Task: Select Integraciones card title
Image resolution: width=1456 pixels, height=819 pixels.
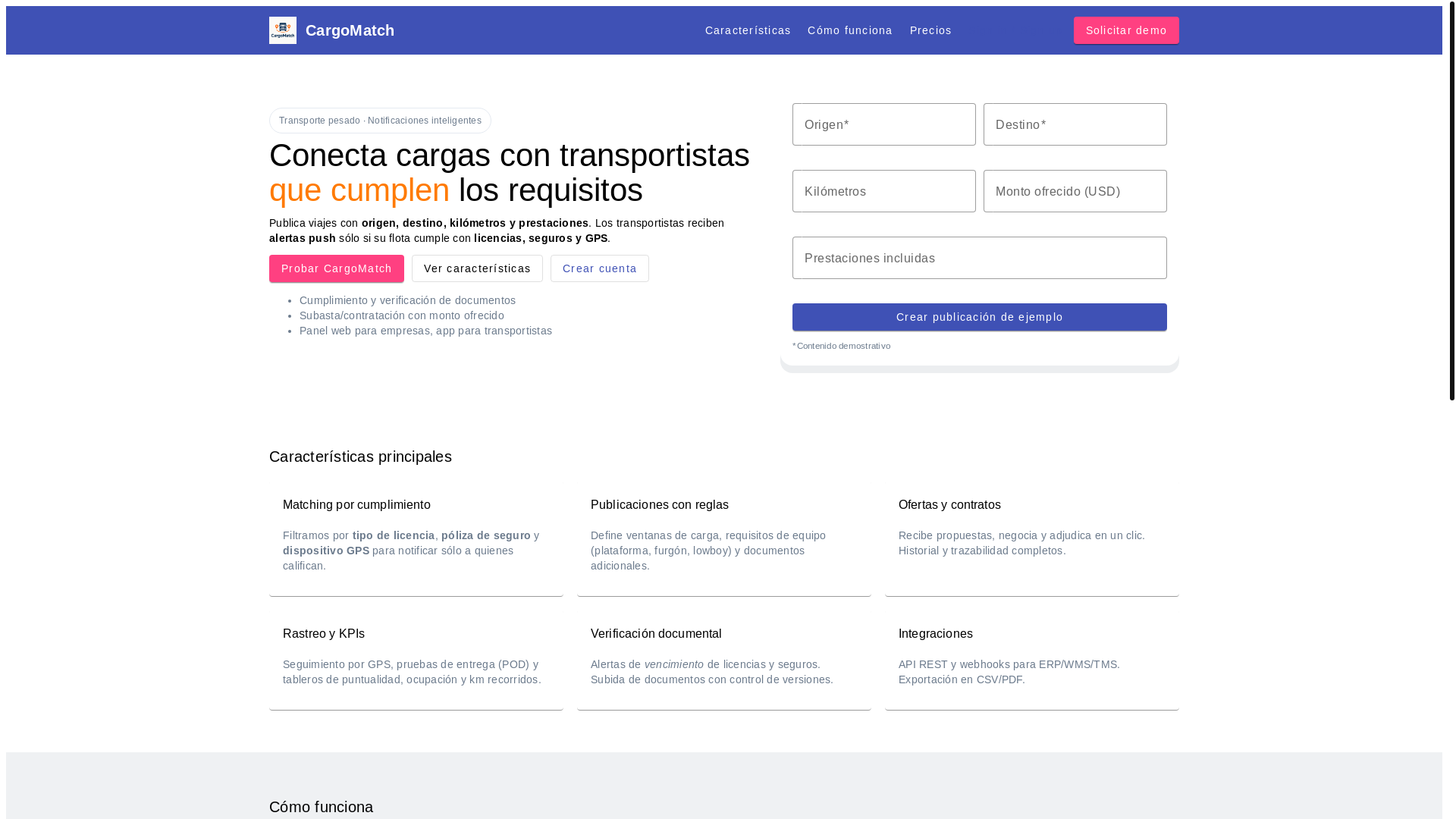Action: click(936, 634)
